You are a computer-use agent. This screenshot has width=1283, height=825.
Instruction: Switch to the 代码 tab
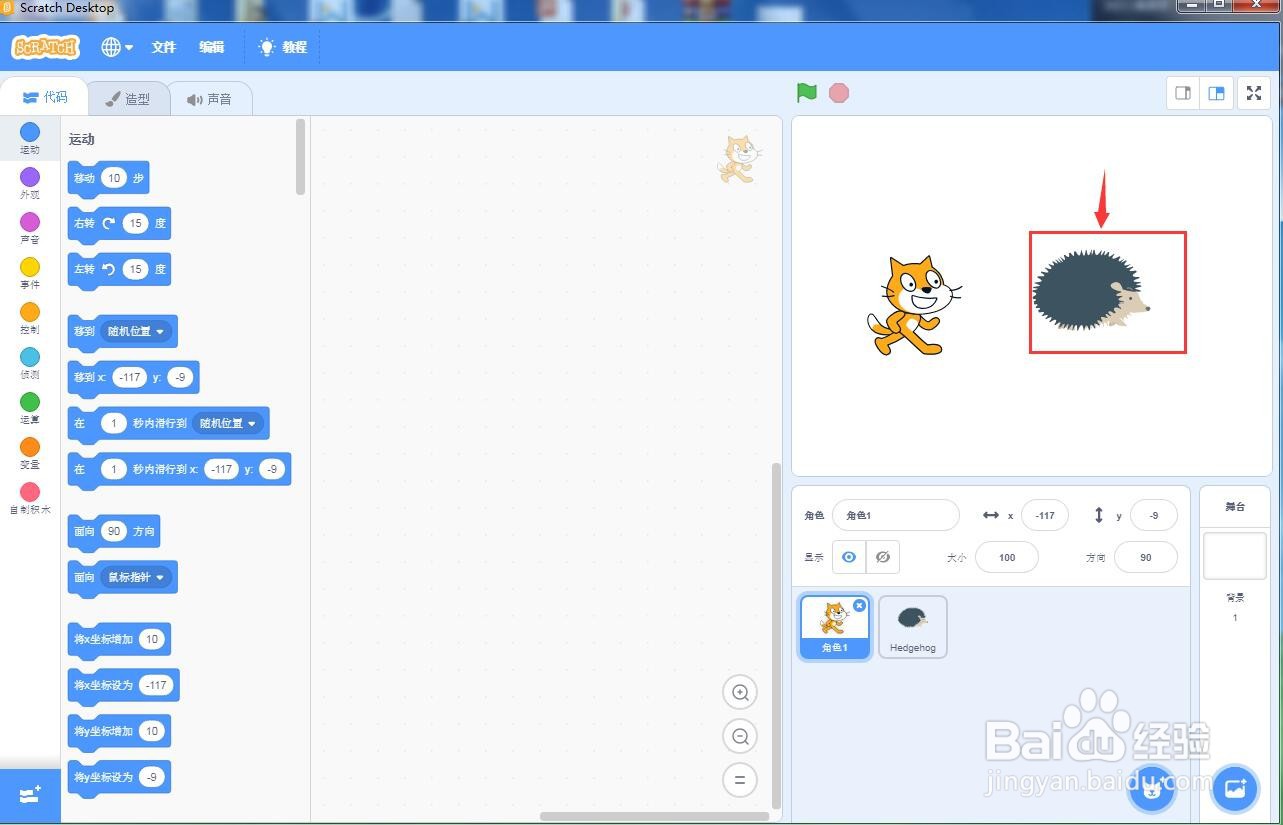tap(44, 97)
